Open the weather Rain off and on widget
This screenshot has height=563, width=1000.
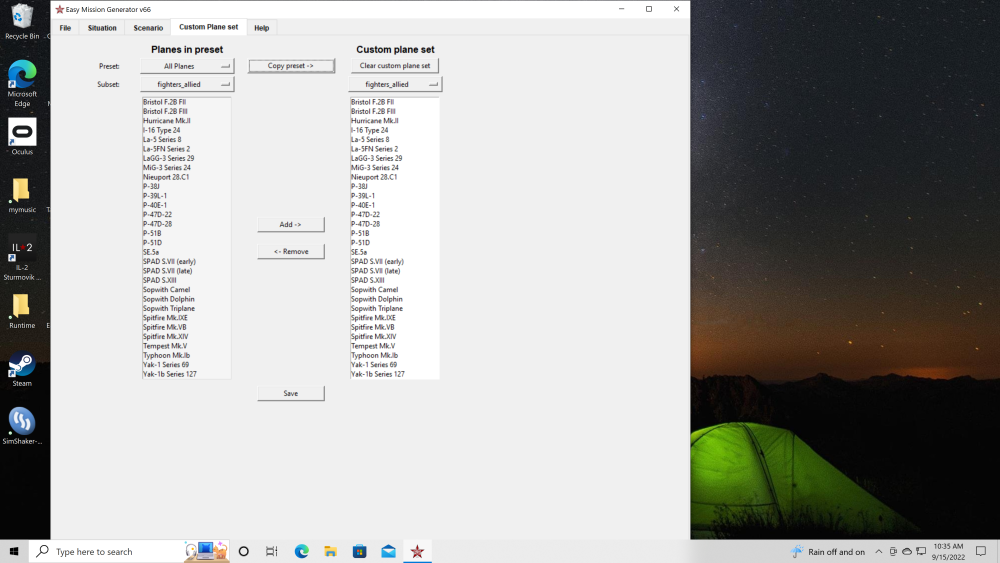tap(828, 552)
